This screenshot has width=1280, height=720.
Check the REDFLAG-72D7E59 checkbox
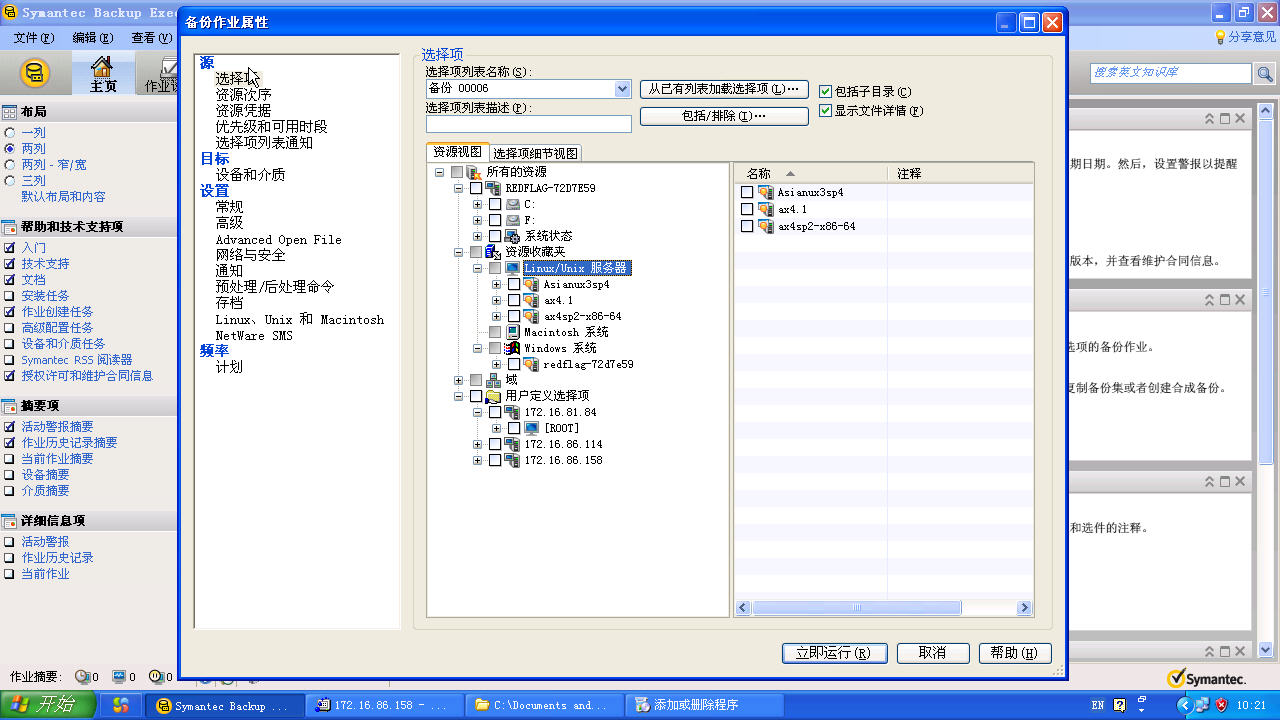[x=476, y=189]
